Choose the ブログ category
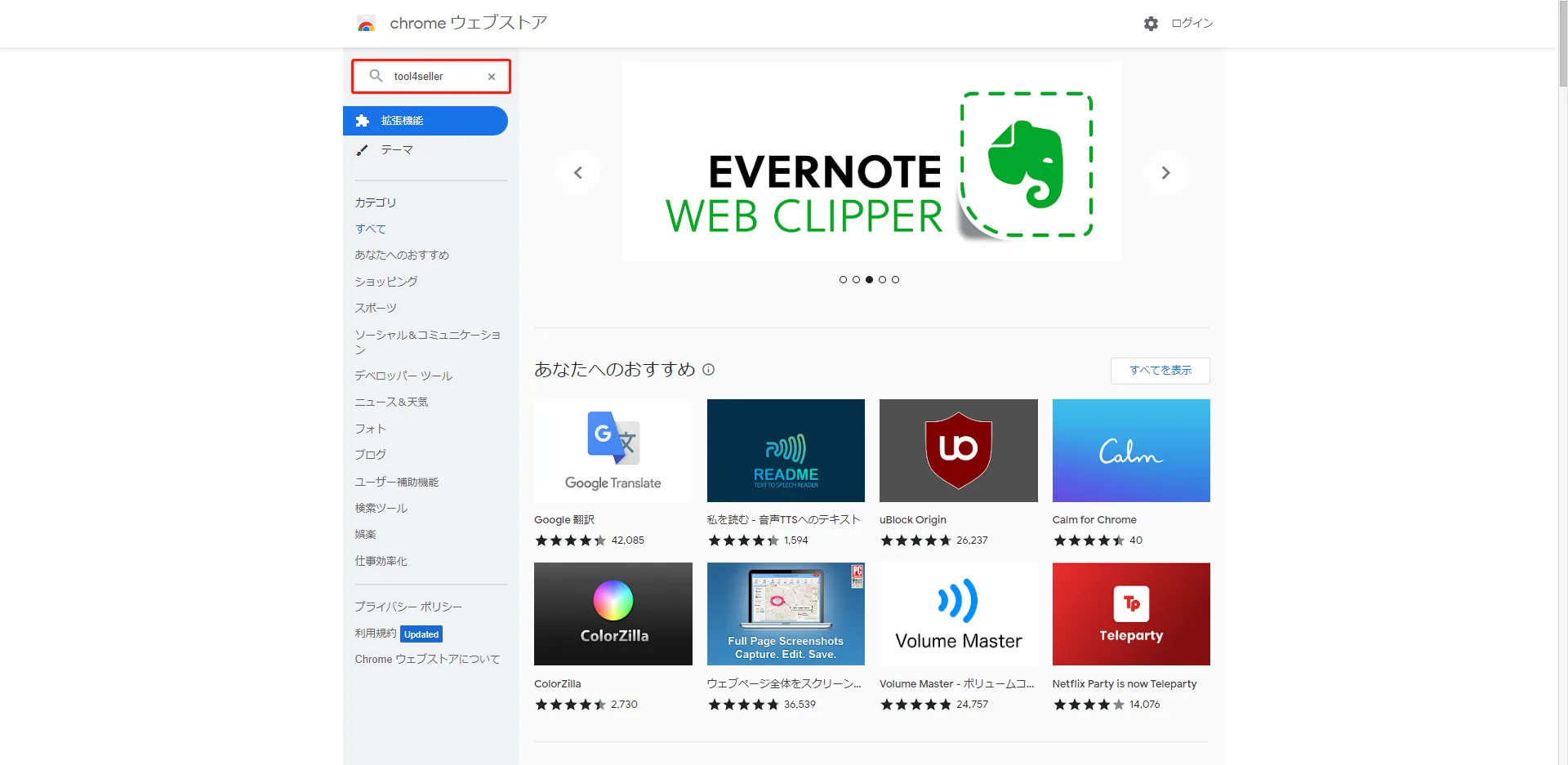Screen dimensions: 1568x765 [371, 455]
